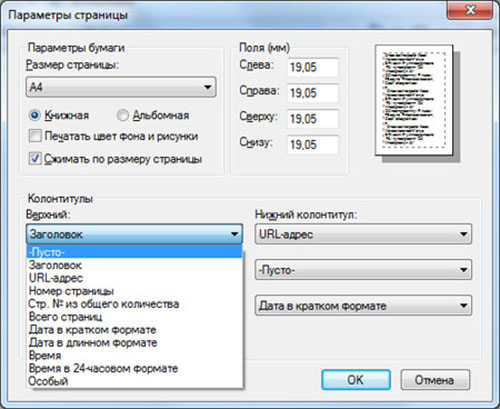Select the Книжная orientation radio button
500x409 pixels.
(35, 115)
